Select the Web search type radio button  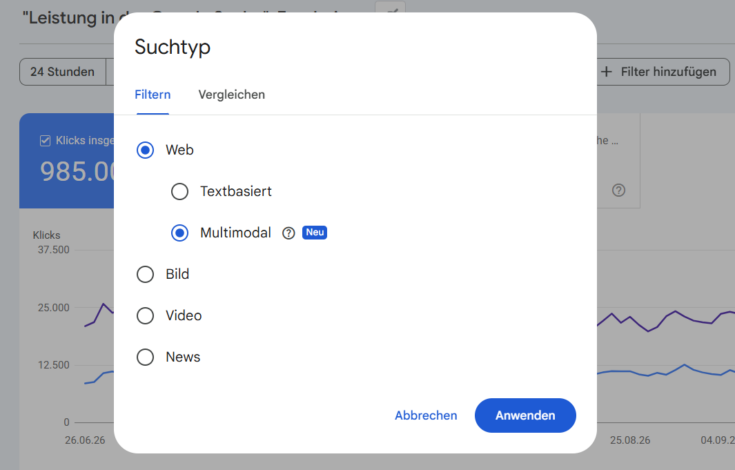pyautogui.click(x=145, y=150)
